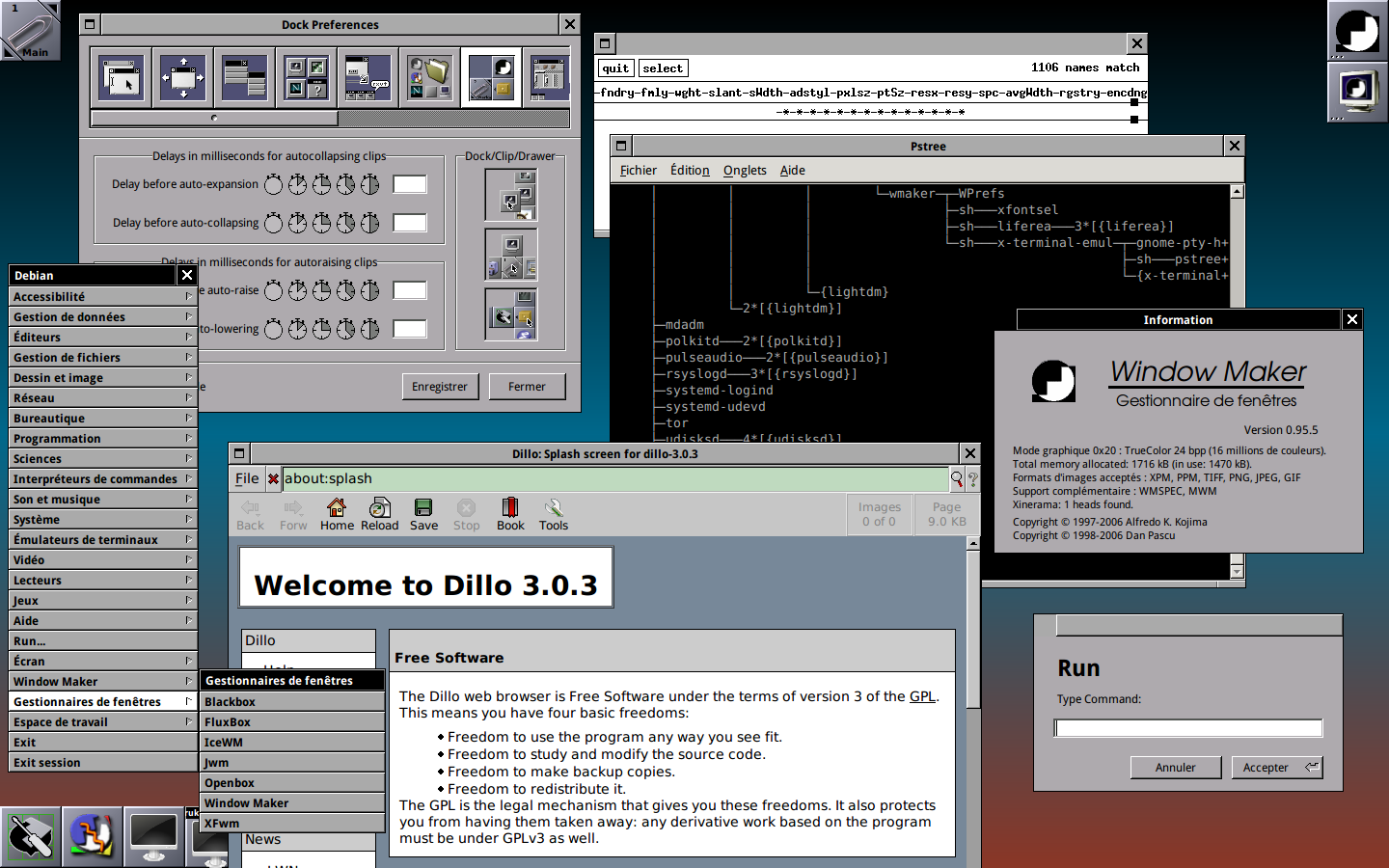This screenshot has height=868, width=1389.
Task: Click the GNUstep logo dock icon at top right
Action: point(1357,30)
